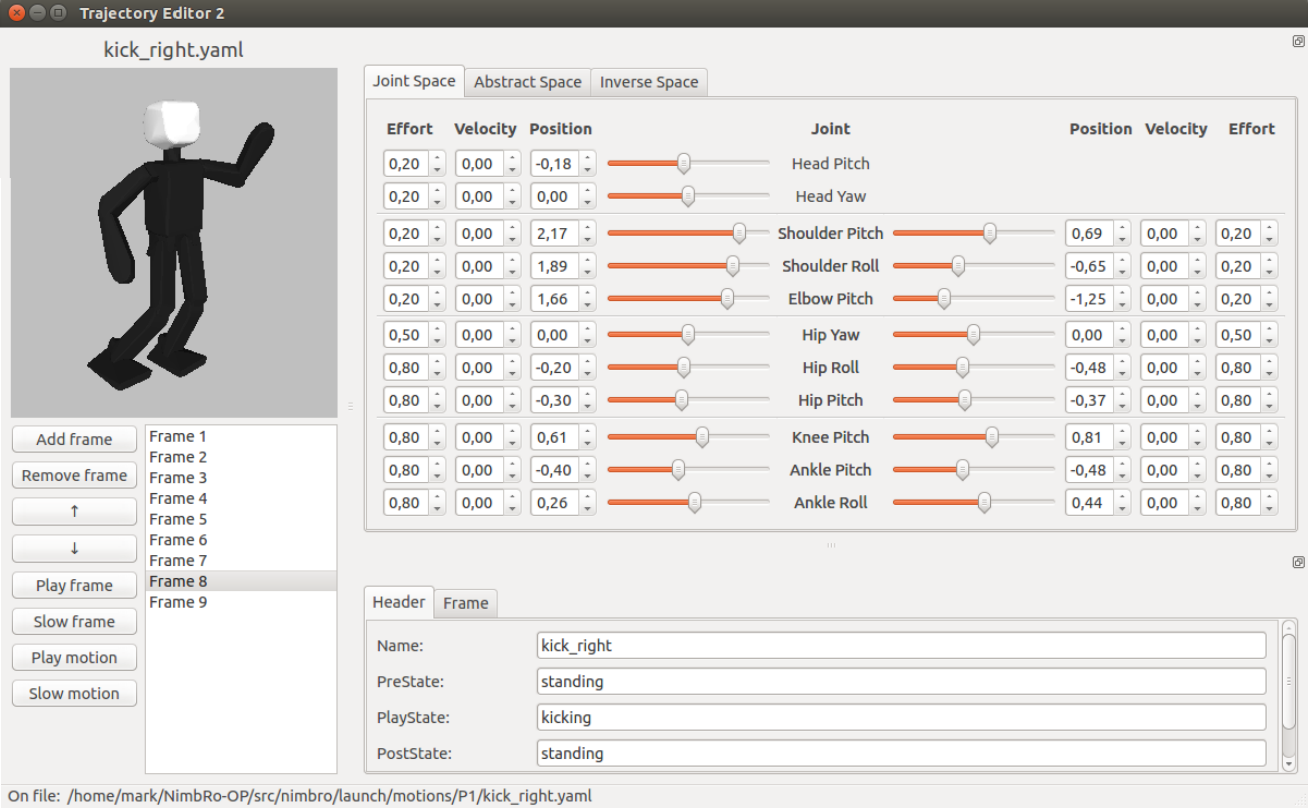This screenshot has width=1308, height=810.
Task: Click the upper panel float icon
Action: click(1298, 42)
